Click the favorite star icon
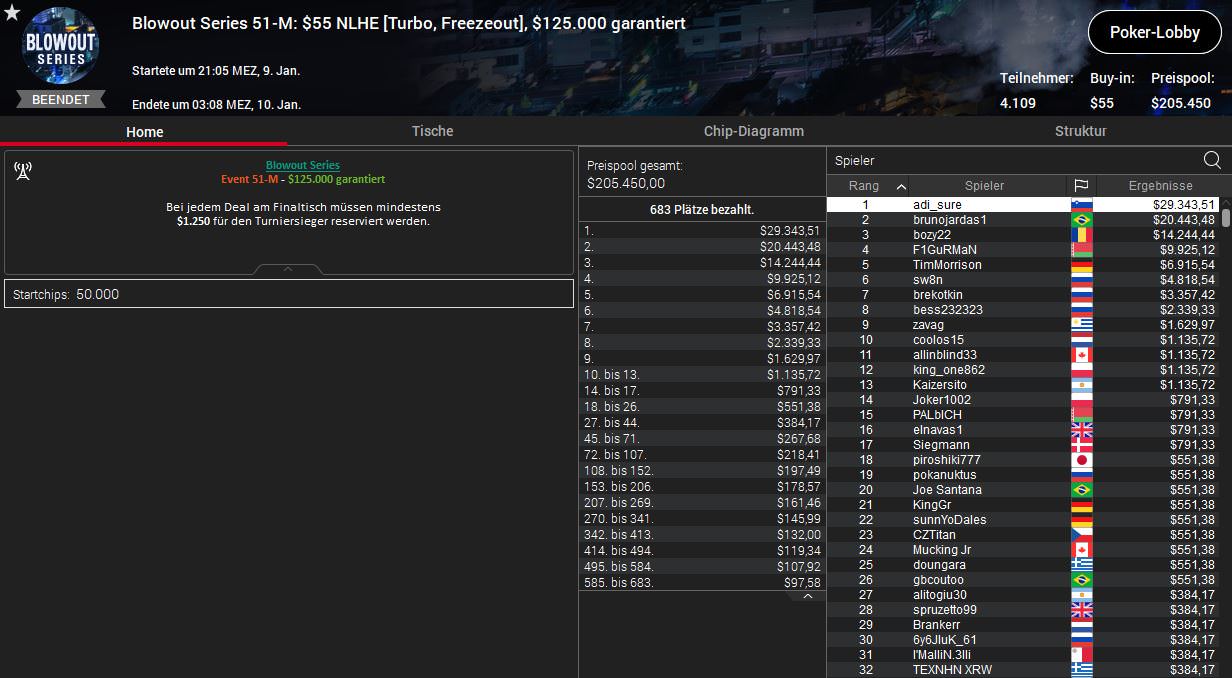The height and width of the screenshot is (678, 1232). tap(12, 12)
